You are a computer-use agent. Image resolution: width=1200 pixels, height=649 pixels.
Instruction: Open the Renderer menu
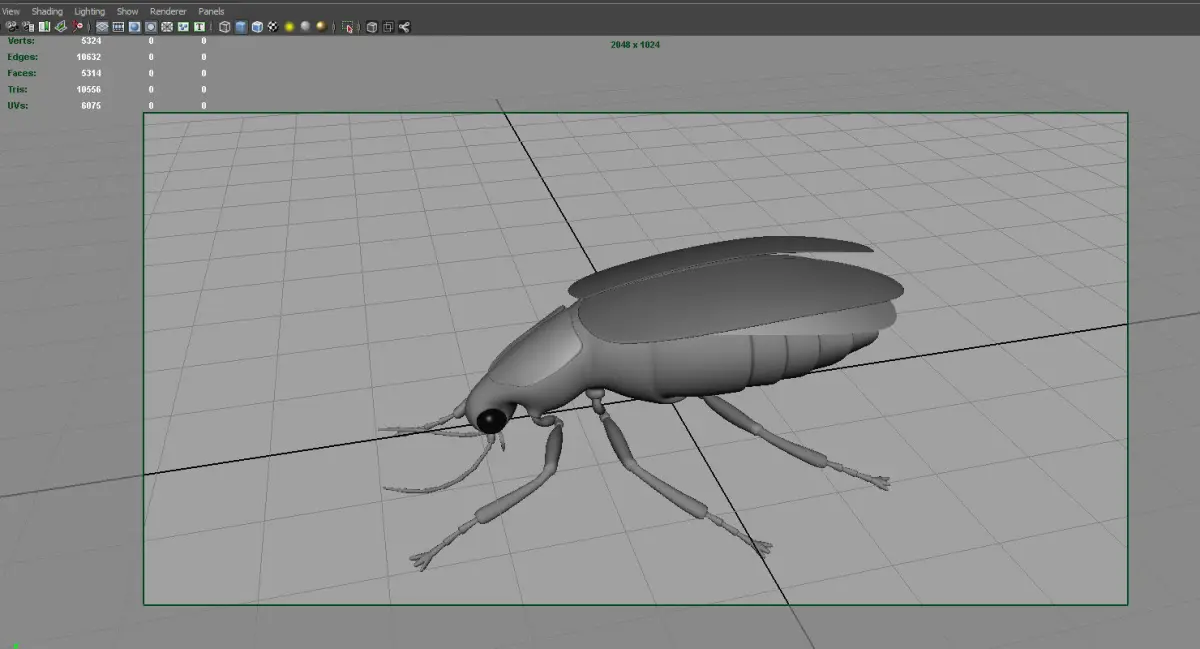click(168, 12)
